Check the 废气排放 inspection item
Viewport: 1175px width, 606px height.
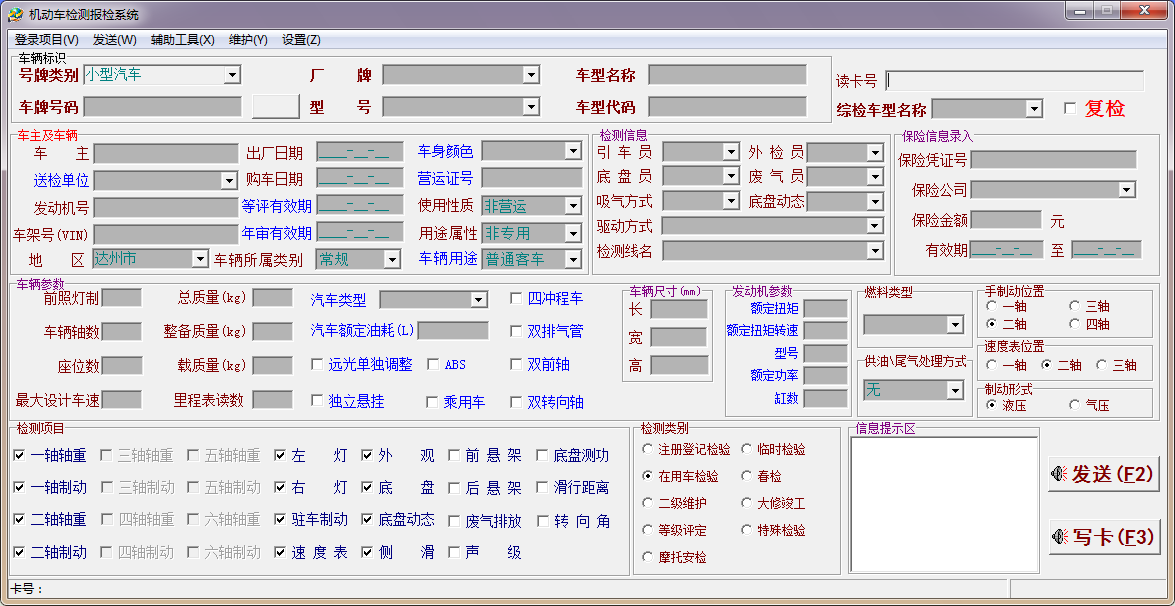454,521
